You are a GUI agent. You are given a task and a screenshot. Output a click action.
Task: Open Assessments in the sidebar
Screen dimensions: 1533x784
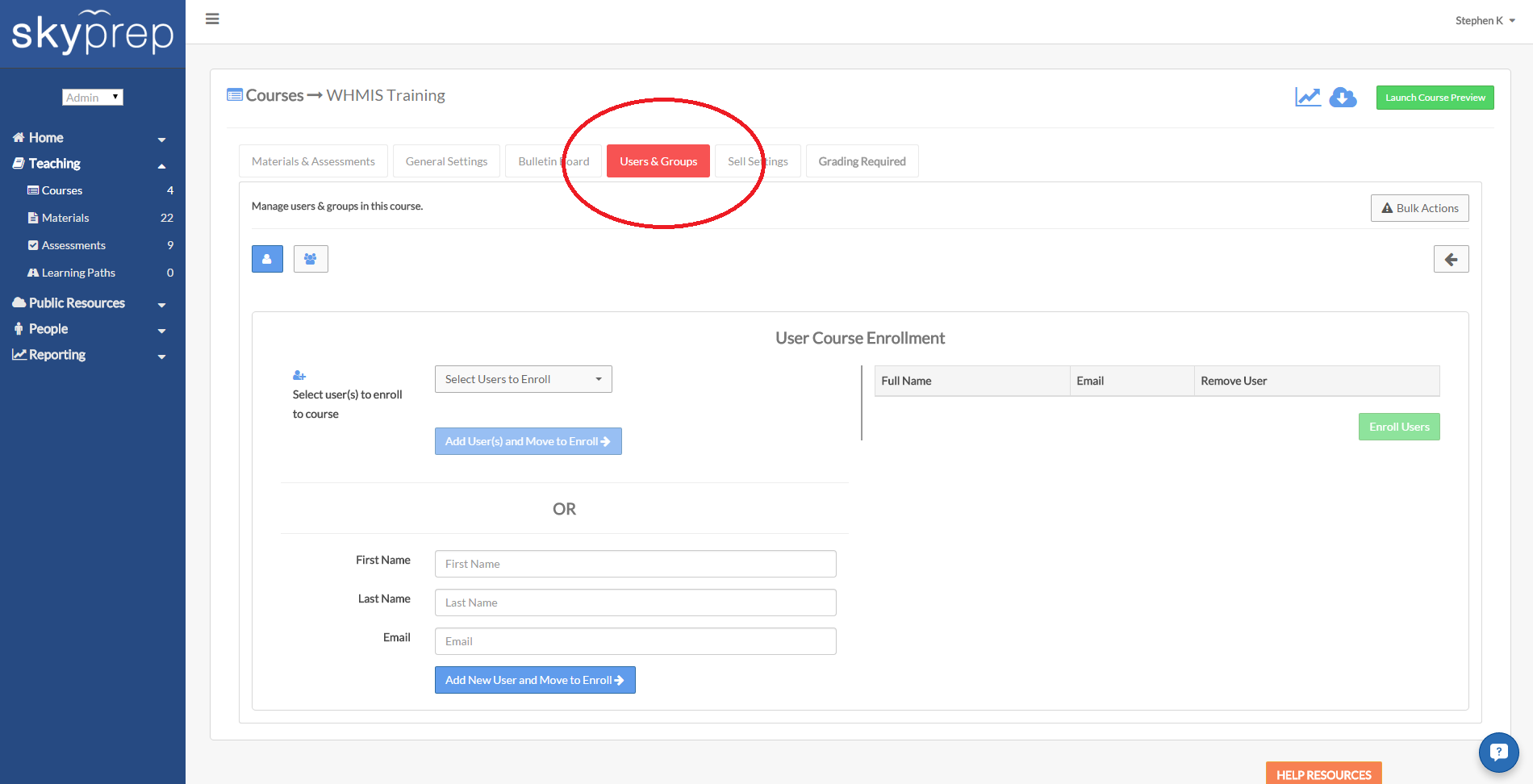73,245
